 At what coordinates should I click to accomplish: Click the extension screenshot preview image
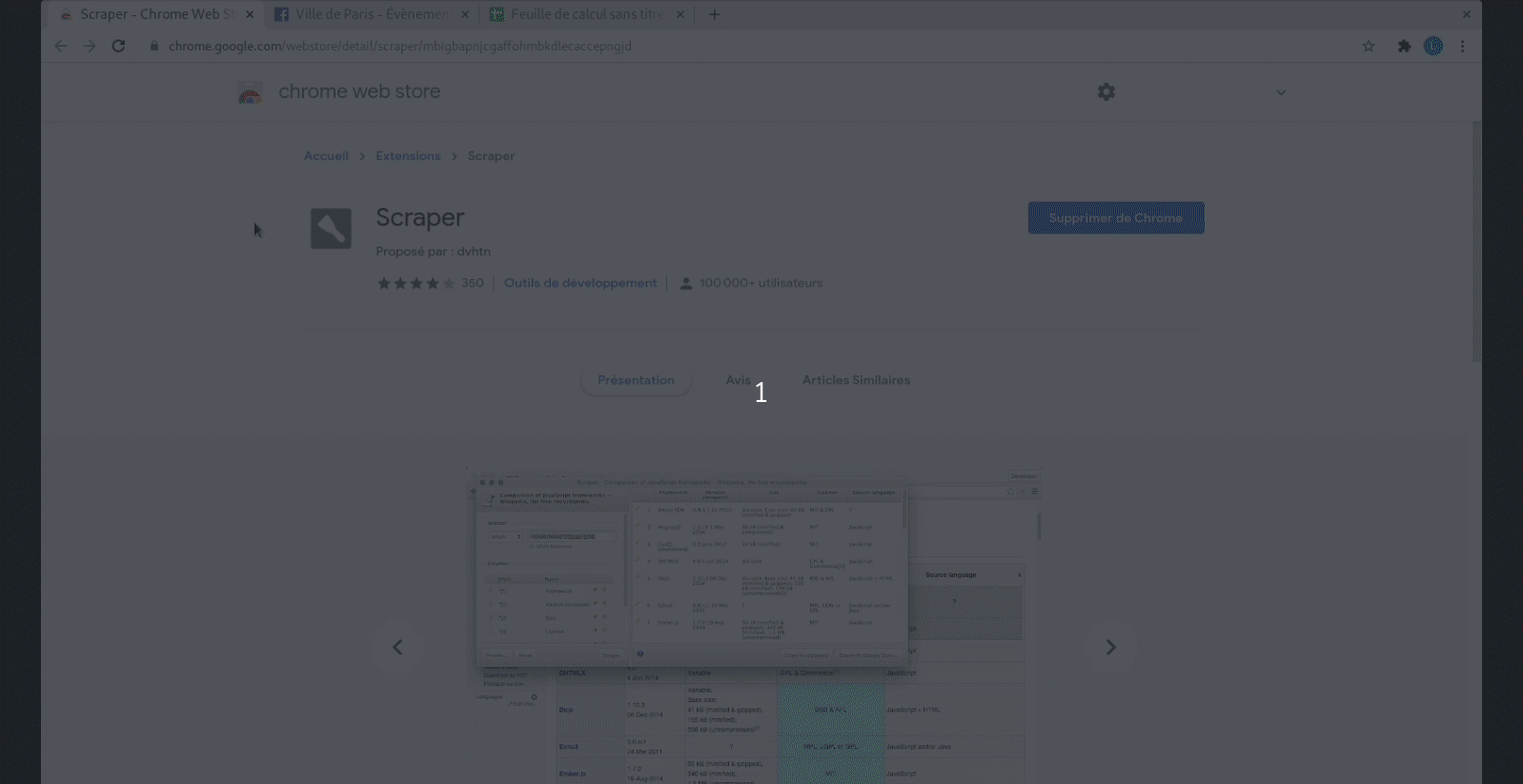pyautogui.click(x=753, y=627)
